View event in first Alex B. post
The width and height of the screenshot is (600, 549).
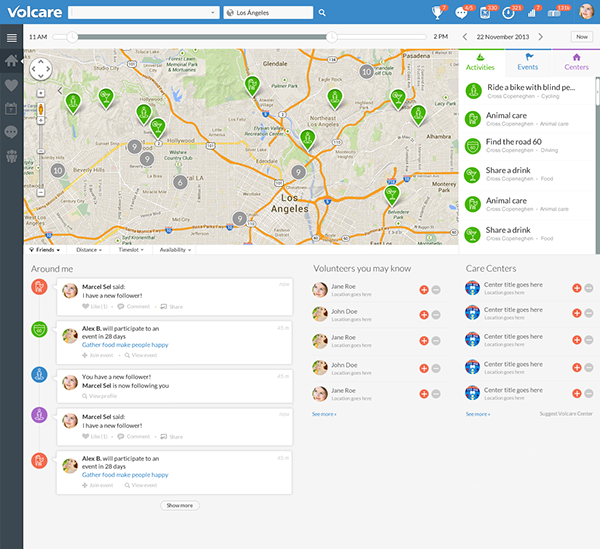pyautogui.click(x=141, y=355)
